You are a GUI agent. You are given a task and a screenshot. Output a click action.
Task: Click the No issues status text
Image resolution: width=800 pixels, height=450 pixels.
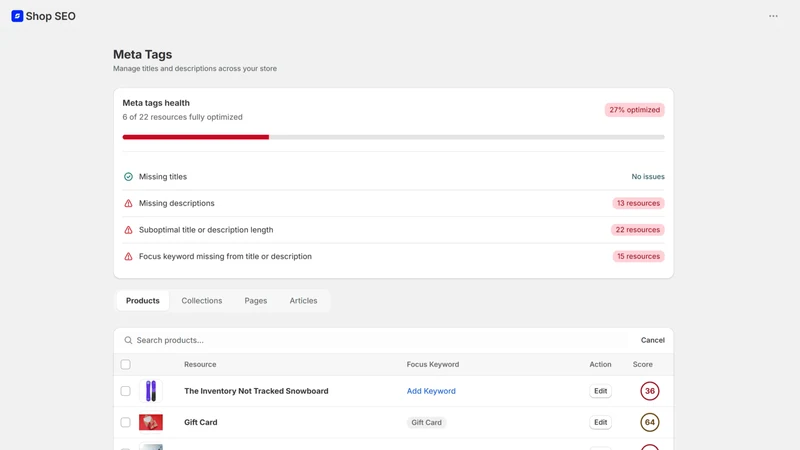[648, 177]
